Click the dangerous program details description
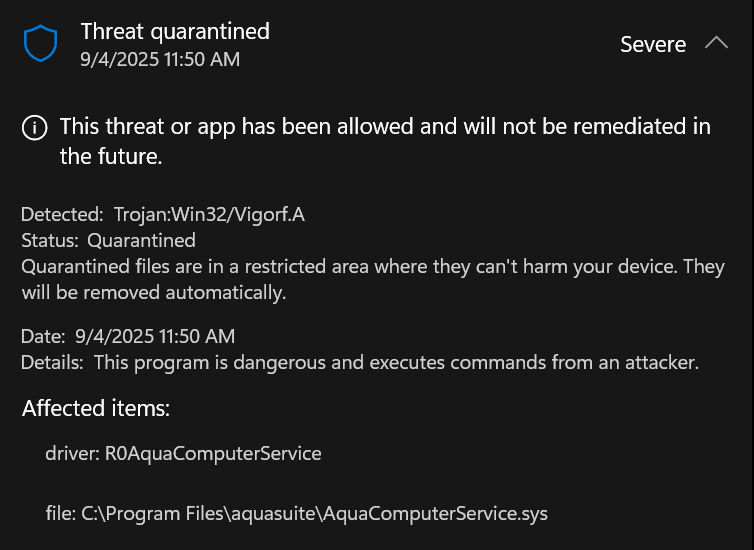 pos(396,362)
